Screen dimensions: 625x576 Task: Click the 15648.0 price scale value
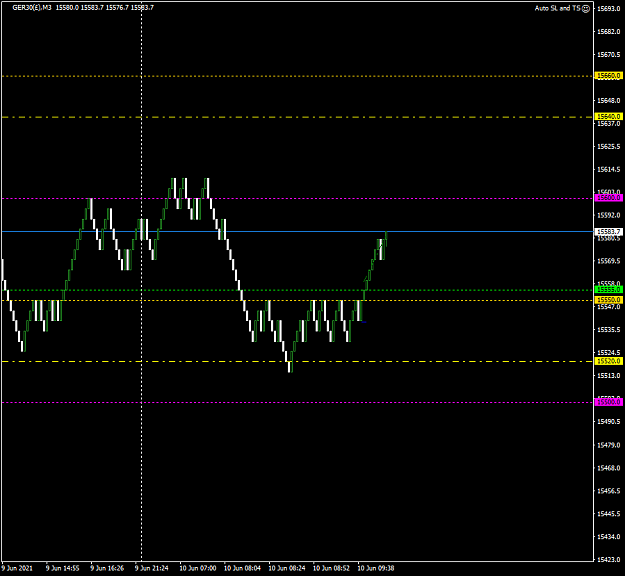tap(609, 101)
